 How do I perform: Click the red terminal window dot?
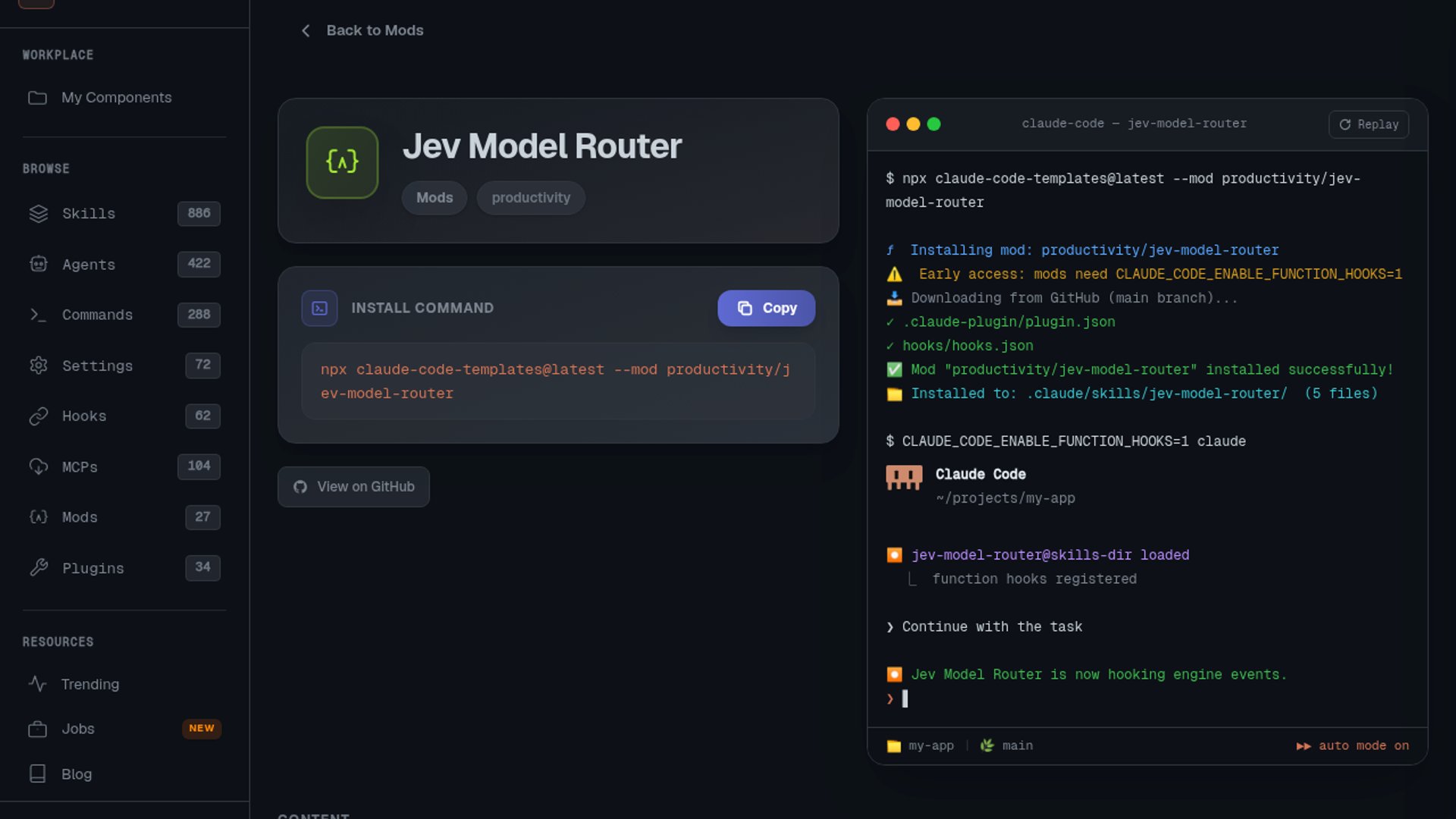tap(893, 124)
